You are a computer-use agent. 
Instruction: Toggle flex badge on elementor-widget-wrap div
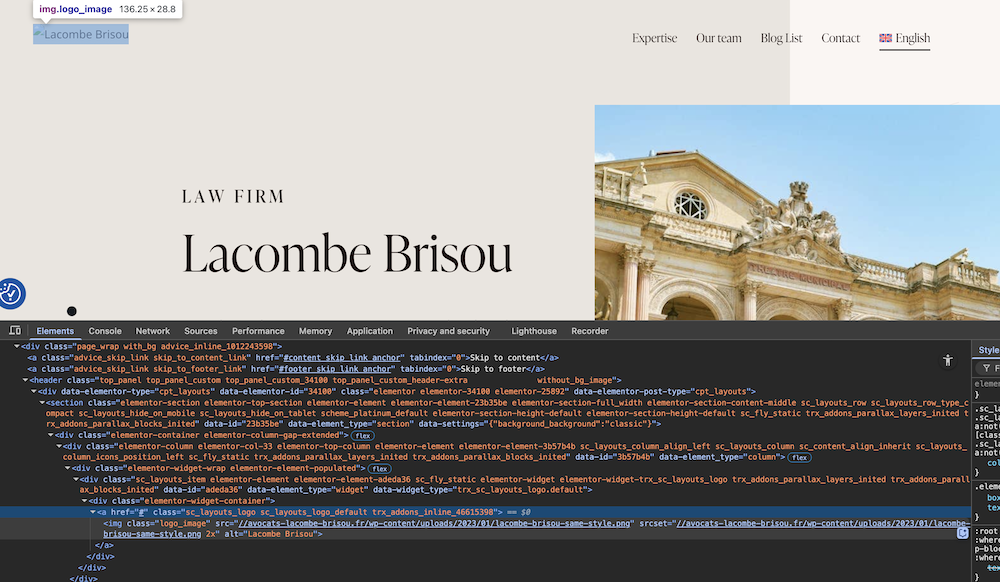(379, 468)
